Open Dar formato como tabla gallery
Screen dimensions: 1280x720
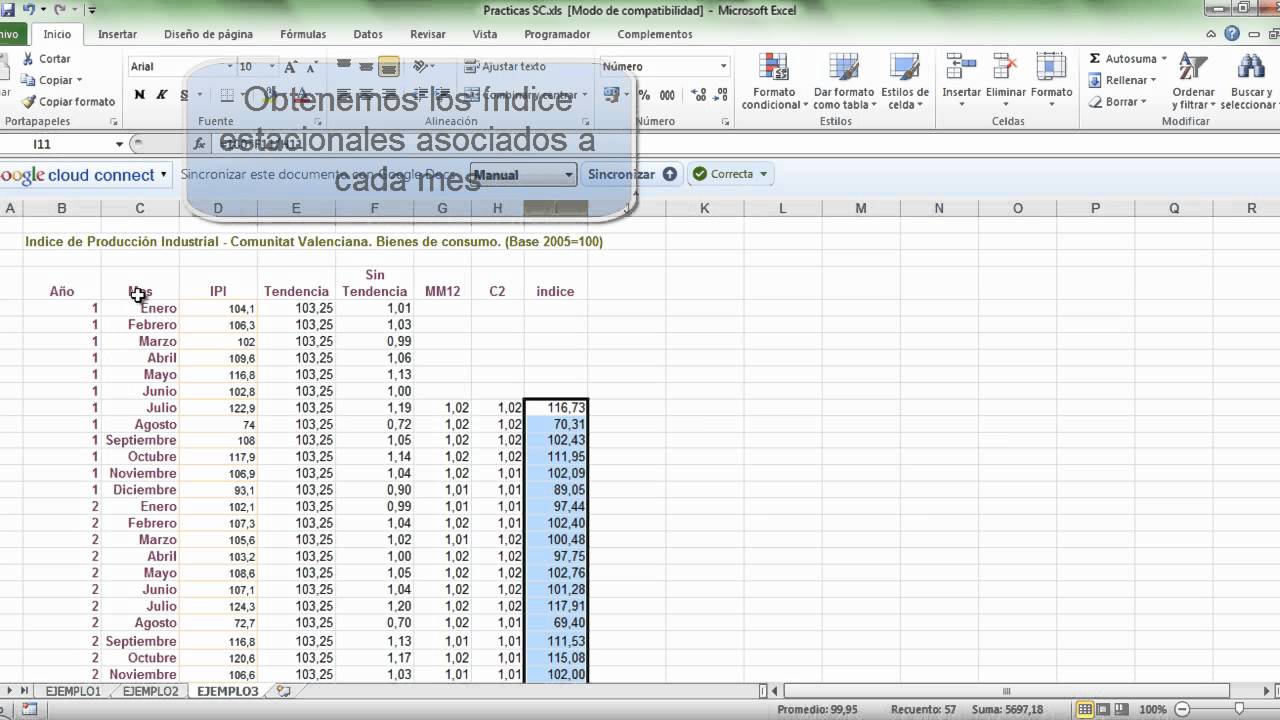click(844, 82)
